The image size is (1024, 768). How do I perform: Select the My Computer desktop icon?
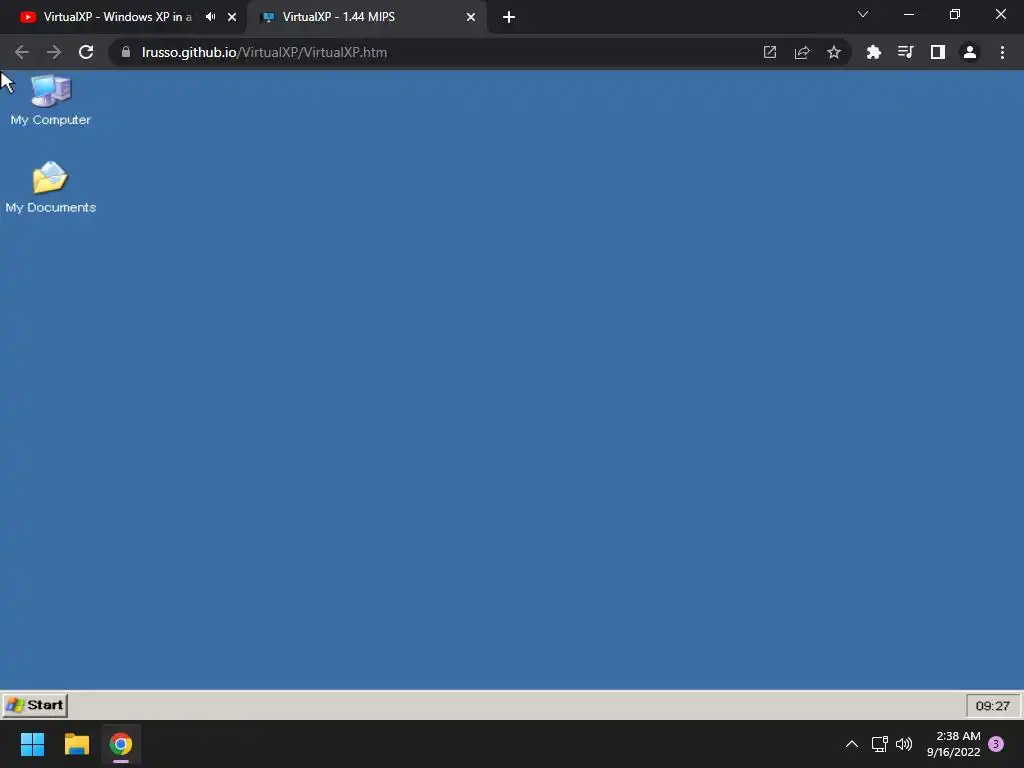click(x=50, y=101)
